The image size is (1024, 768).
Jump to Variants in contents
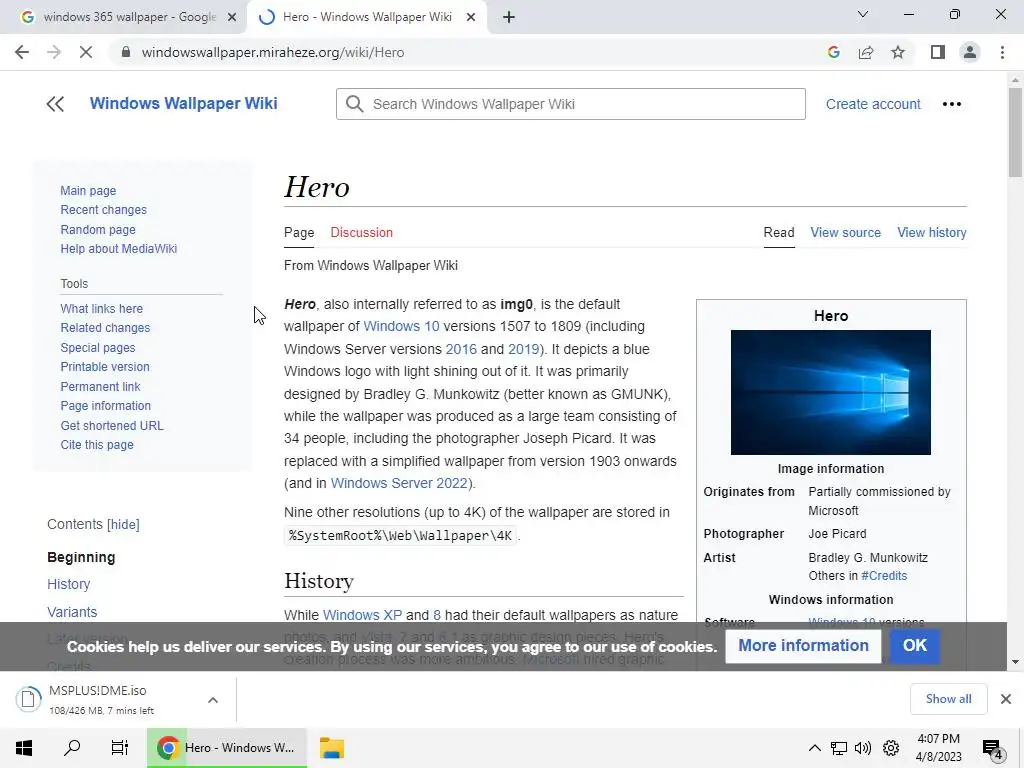tap(72, 612)
